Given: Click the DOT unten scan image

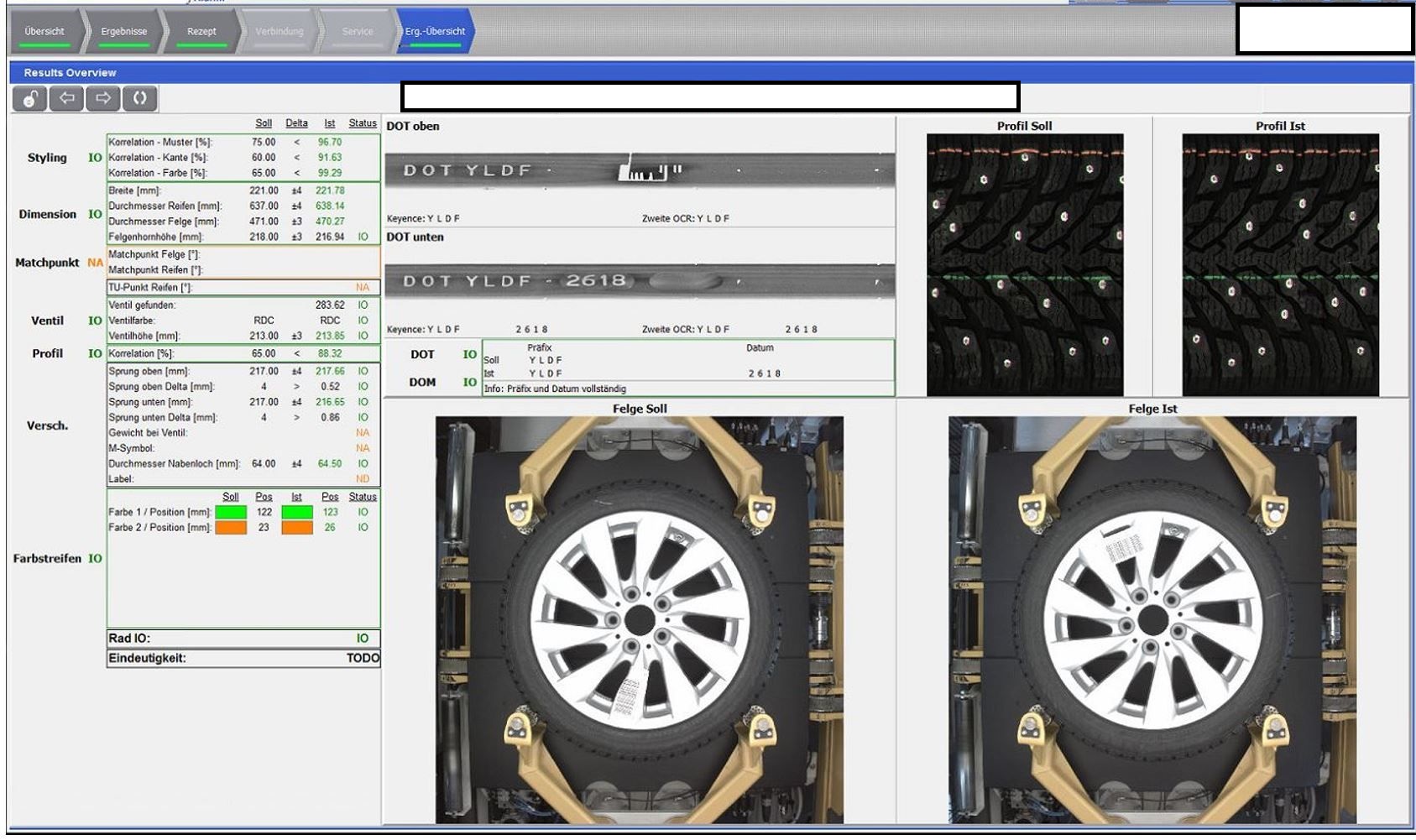Looking at the screenshot, I should (640, 281).
